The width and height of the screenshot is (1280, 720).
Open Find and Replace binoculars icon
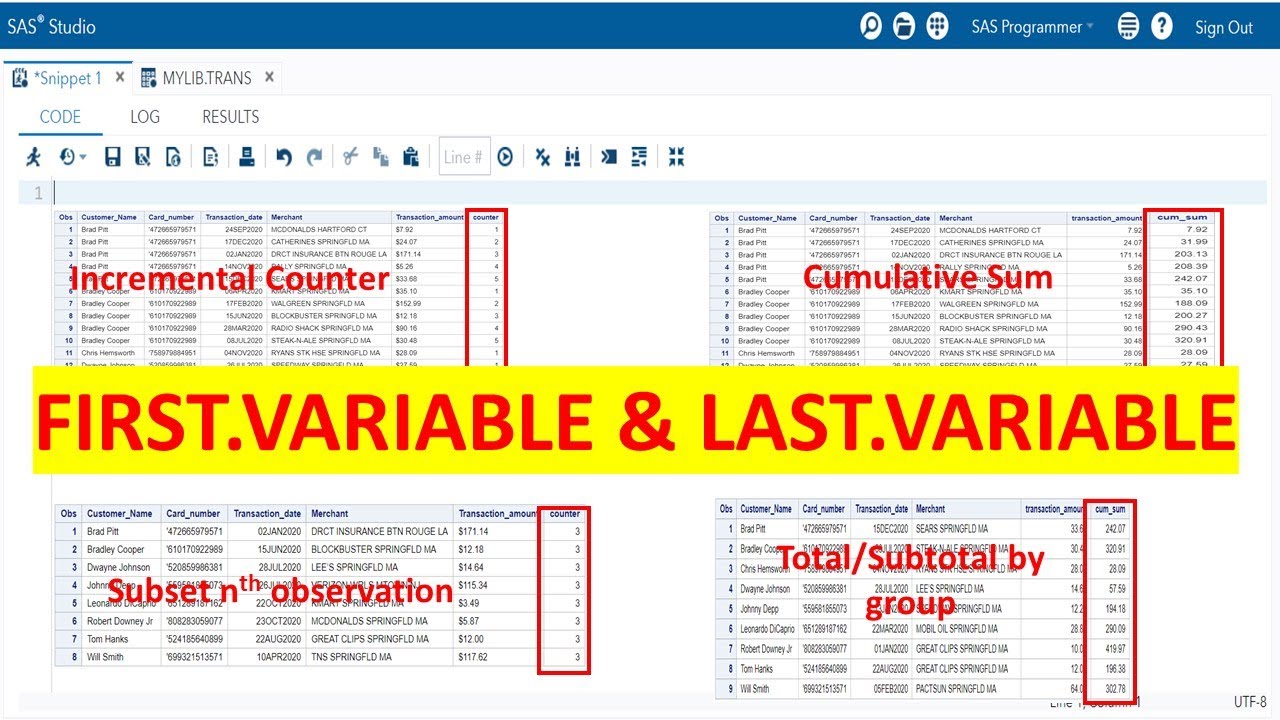point(573,157)
